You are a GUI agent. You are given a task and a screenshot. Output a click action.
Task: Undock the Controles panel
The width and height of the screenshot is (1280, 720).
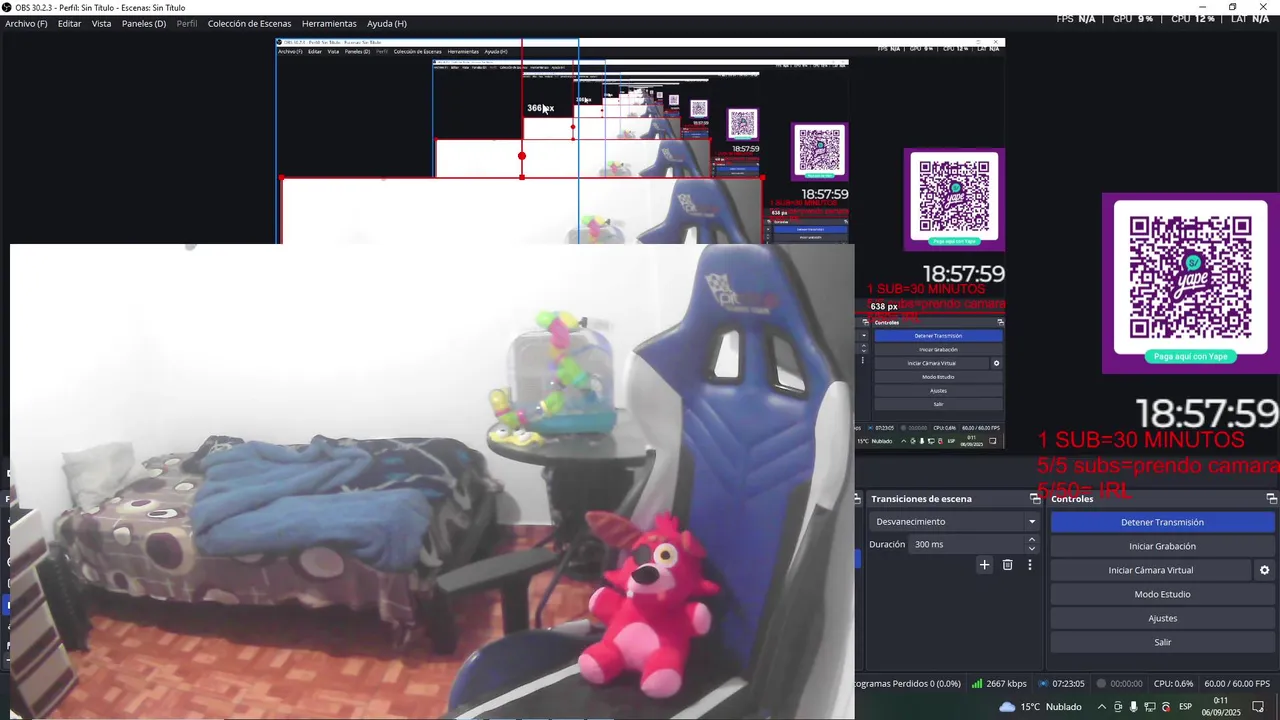1271,498
